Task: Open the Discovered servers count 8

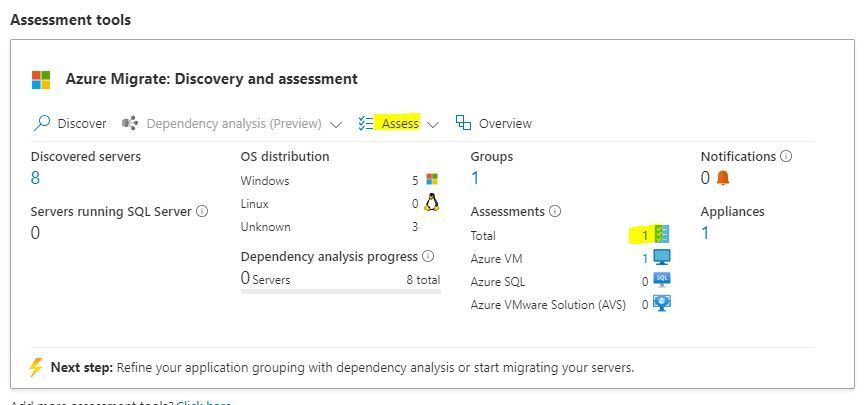Action: 35,178
